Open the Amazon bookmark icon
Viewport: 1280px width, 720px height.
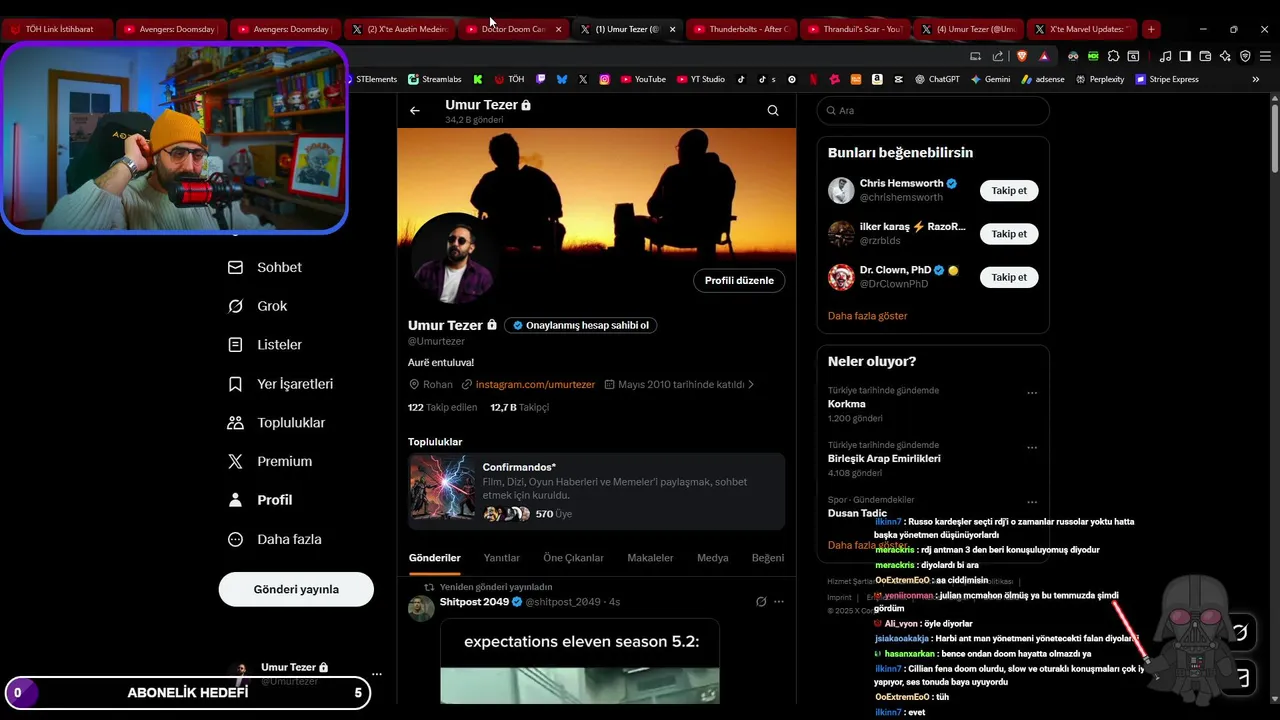[x=877, y=79]
